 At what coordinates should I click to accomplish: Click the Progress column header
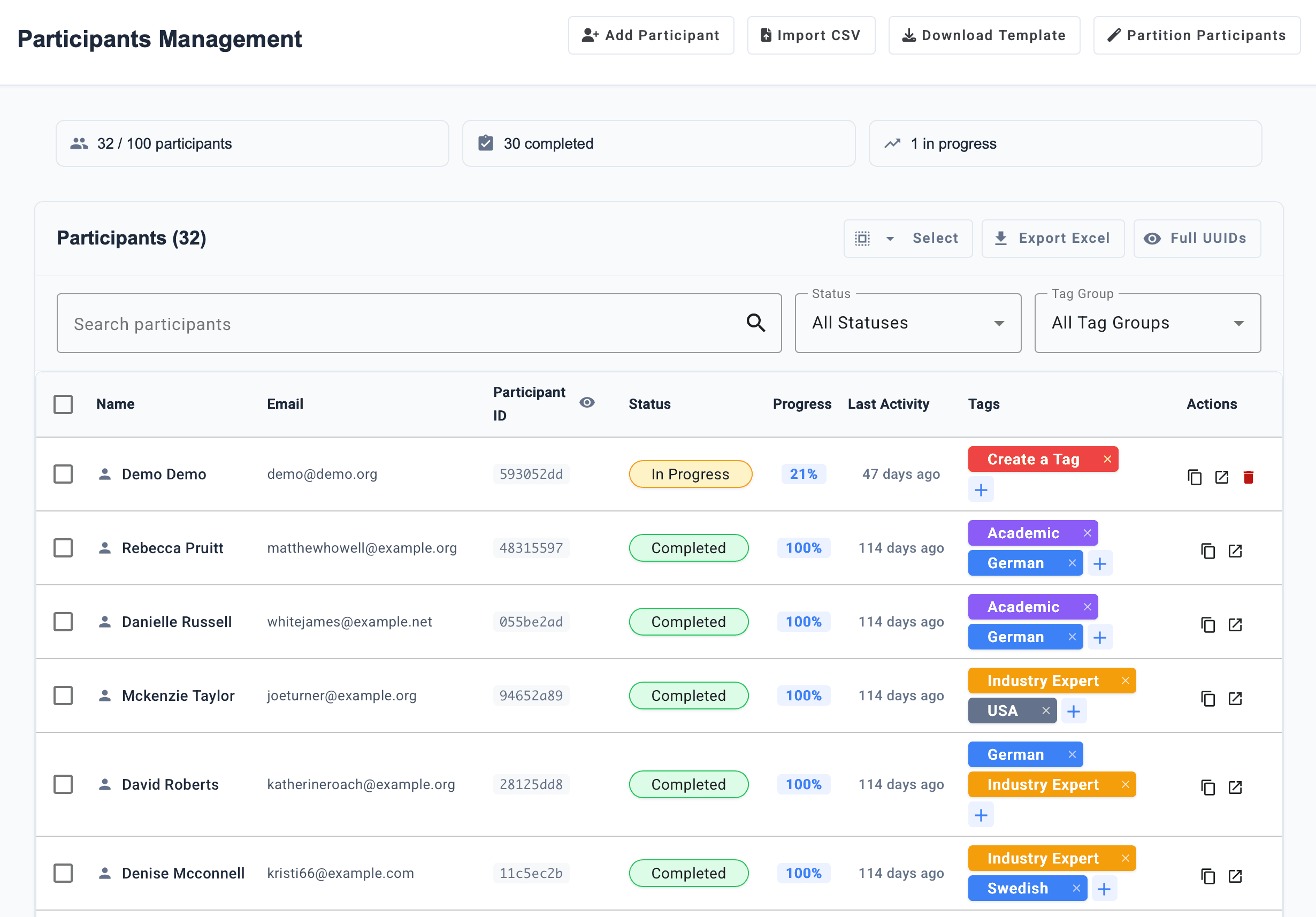(x=802, y=404)
